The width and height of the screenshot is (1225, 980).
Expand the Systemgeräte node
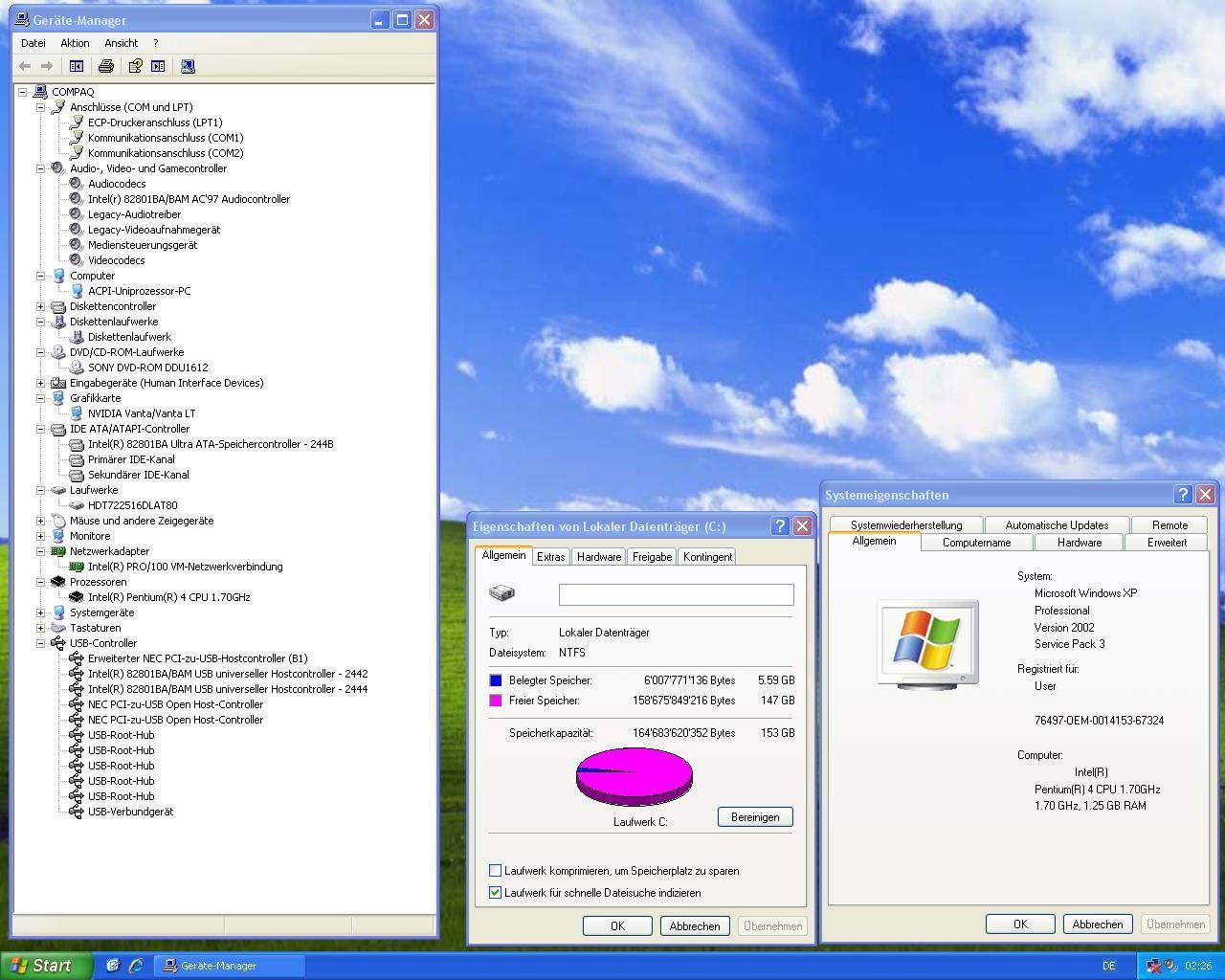pyautogui.click(x=40, y=612)
